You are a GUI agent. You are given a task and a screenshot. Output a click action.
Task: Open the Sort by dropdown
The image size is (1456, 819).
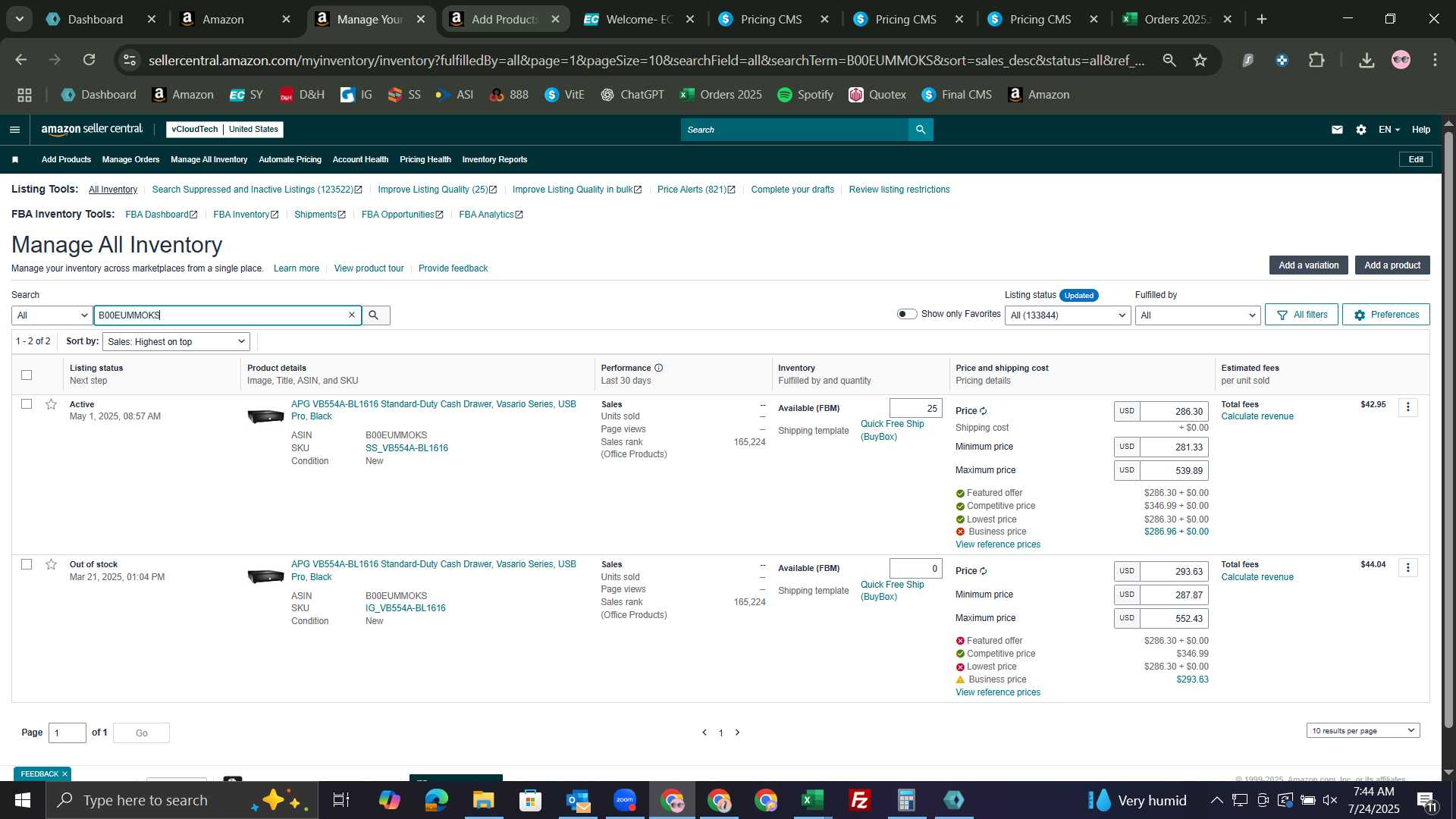tap(176, 342)
